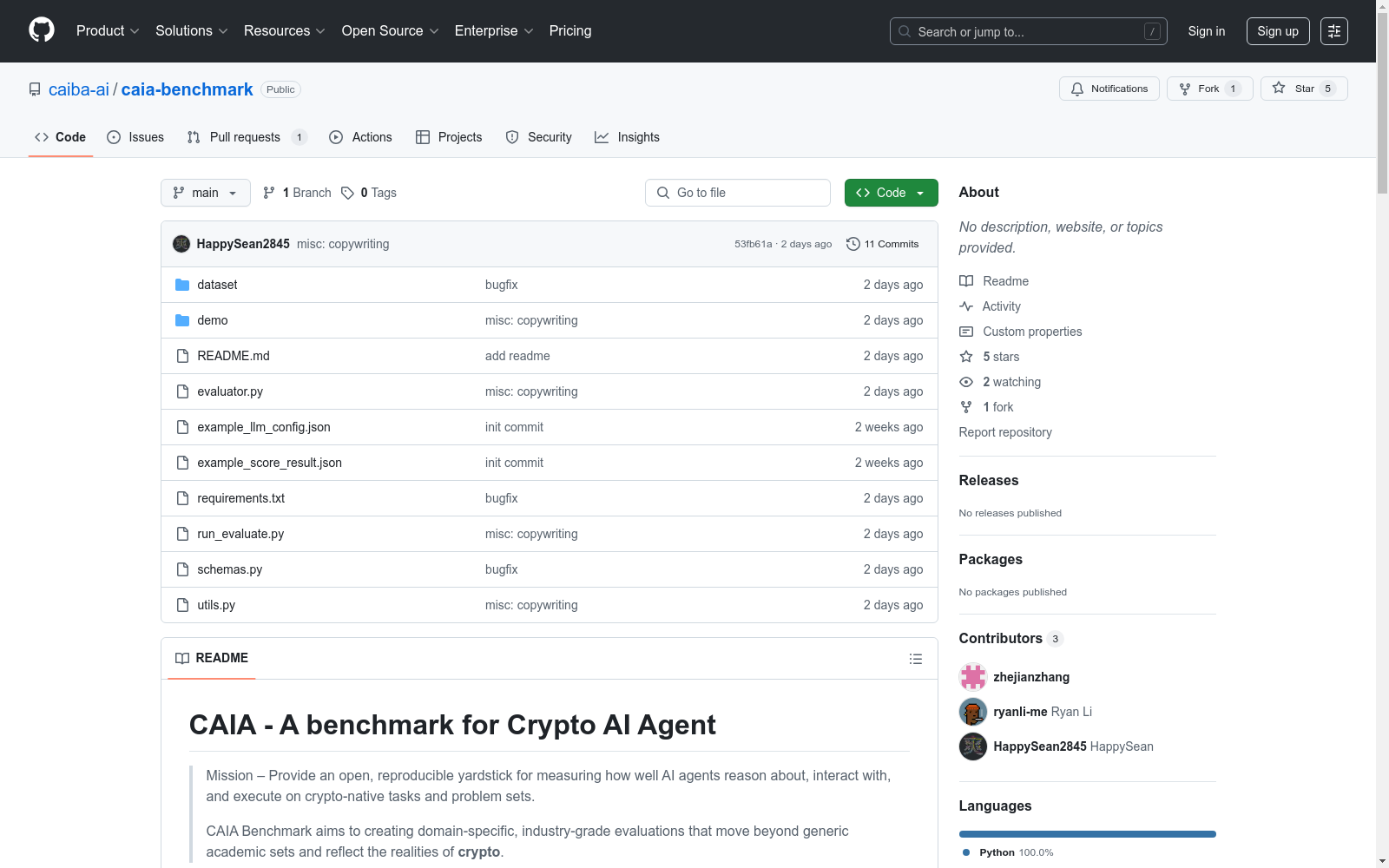This screenshot has height=868, width=1389.
Task: Open ryanli-me contributor avatar
Action: [973, 712]
